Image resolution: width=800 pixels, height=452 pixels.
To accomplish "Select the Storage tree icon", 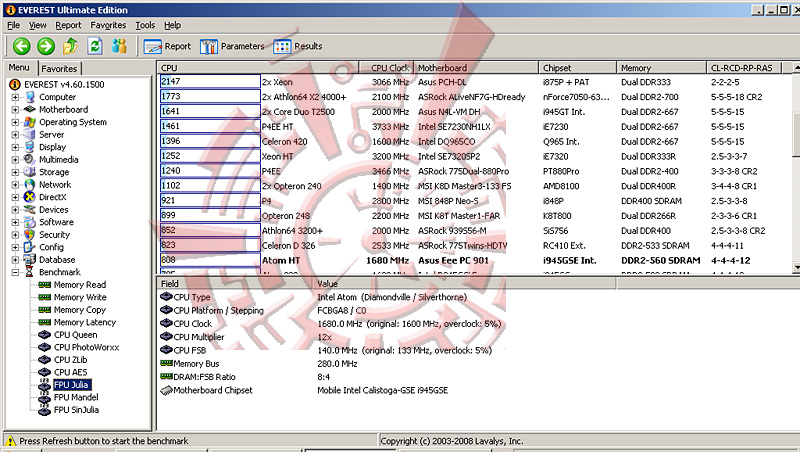I will [30, 172].
